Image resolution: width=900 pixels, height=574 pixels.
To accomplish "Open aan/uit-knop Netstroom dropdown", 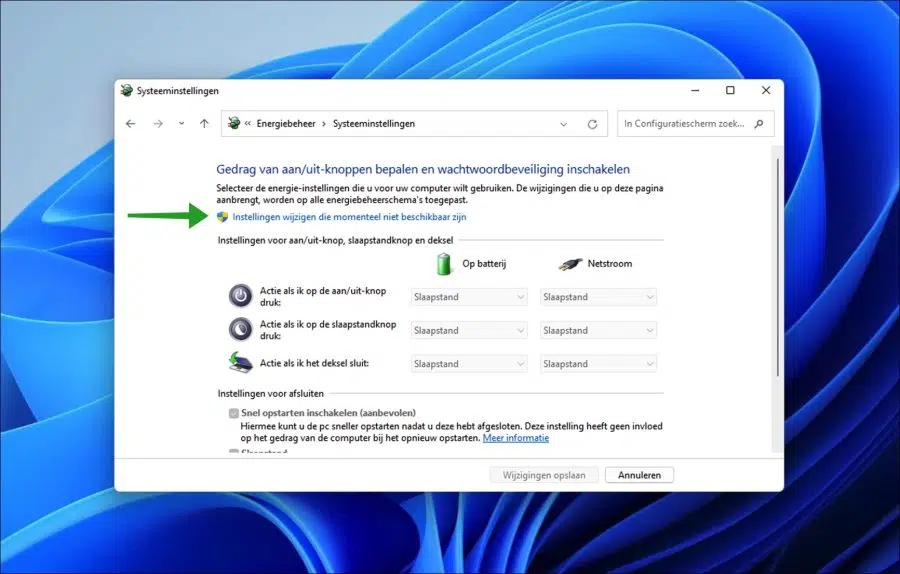I will click(x=598, y=297).
